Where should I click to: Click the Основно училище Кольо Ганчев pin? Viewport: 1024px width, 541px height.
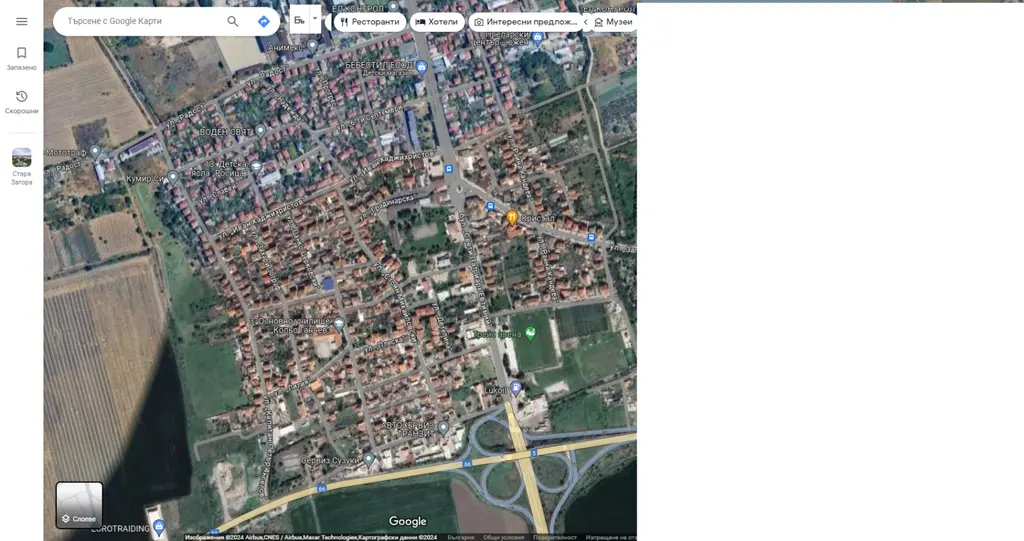pos(339,322)
